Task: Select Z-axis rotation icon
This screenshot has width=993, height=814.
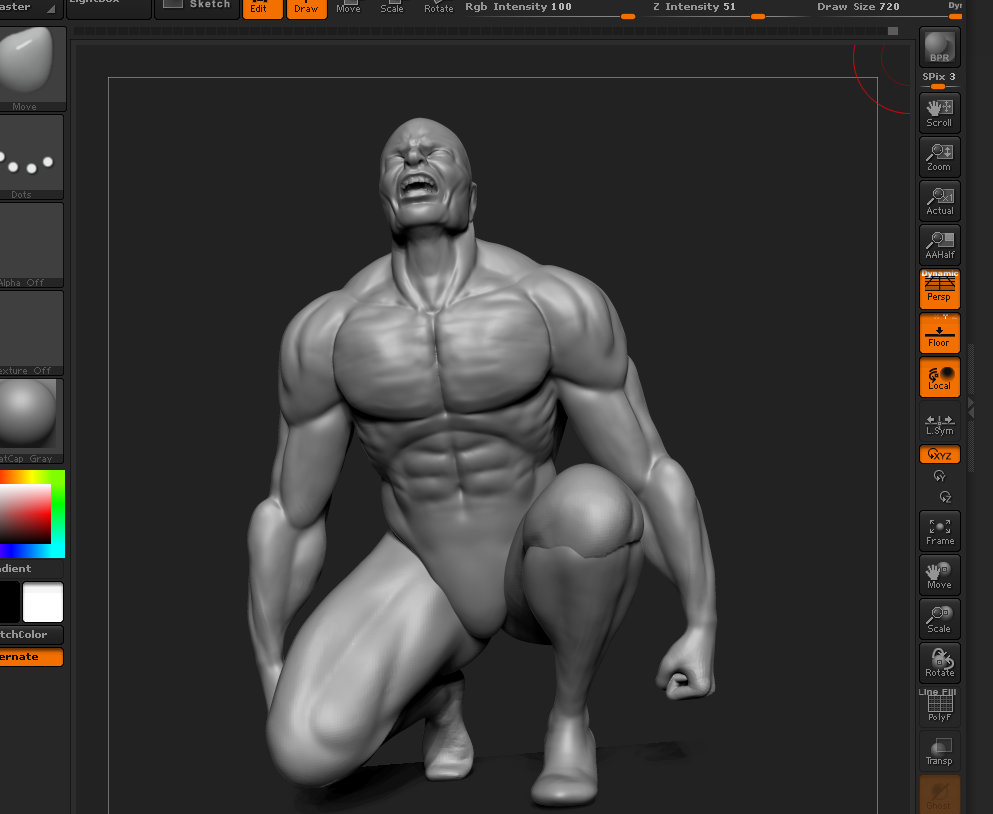Action: point(945,497)
